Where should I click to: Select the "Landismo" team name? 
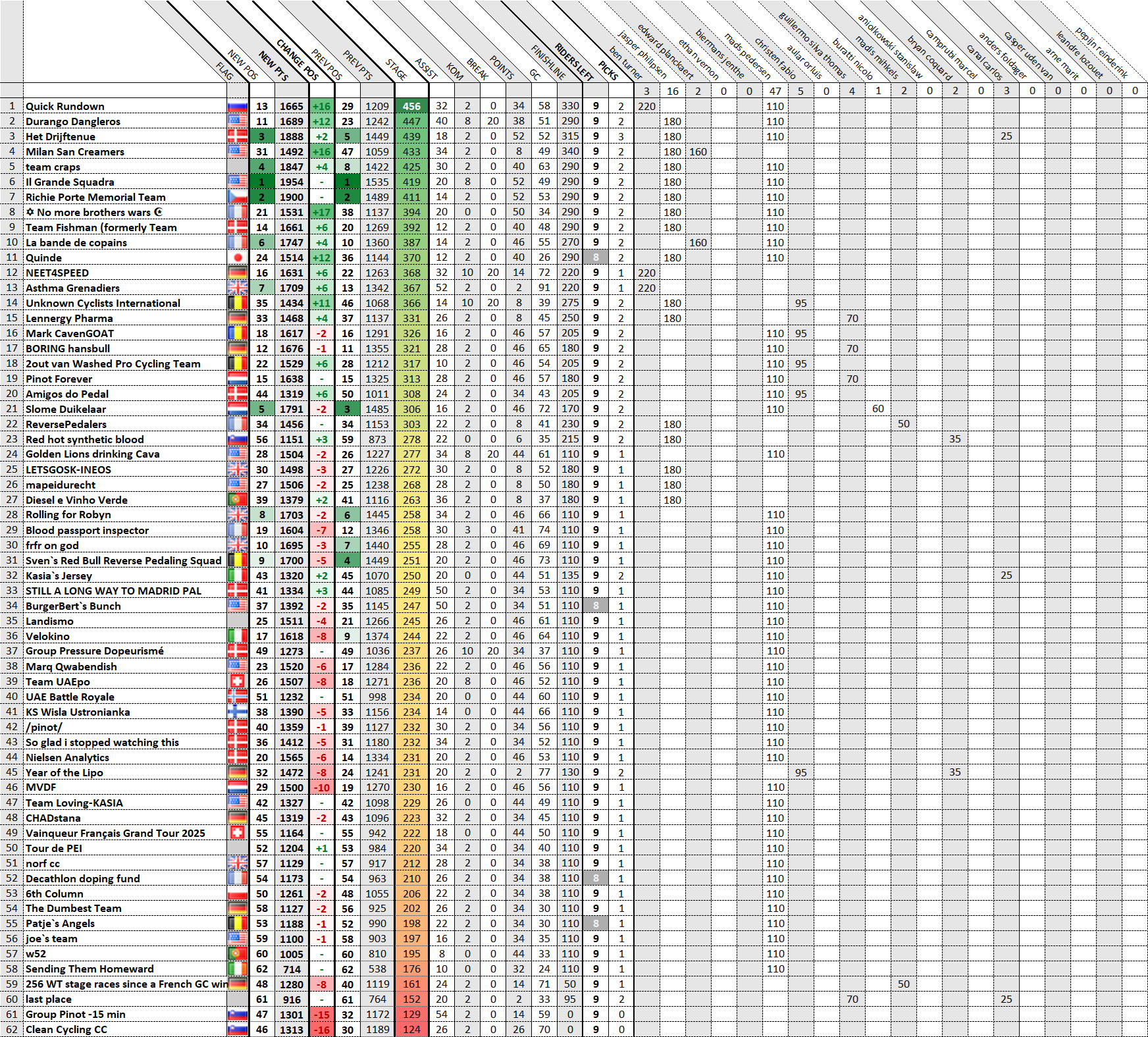point(49,621)
